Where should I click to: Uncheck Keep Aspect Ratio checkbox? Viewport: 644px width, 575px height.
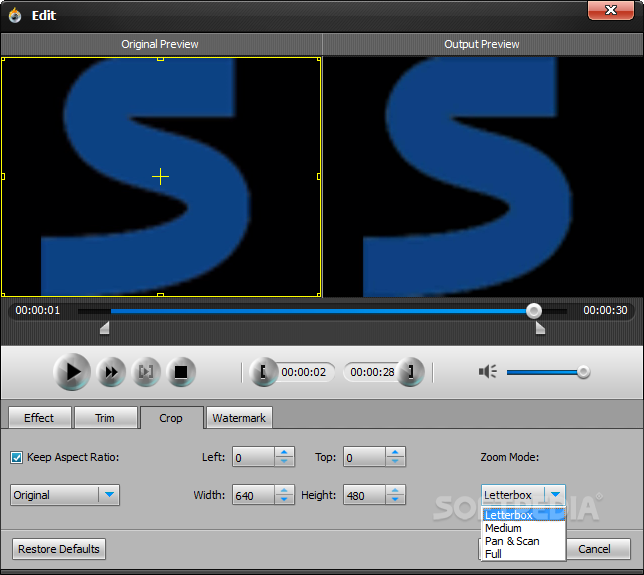coord(17,458)
